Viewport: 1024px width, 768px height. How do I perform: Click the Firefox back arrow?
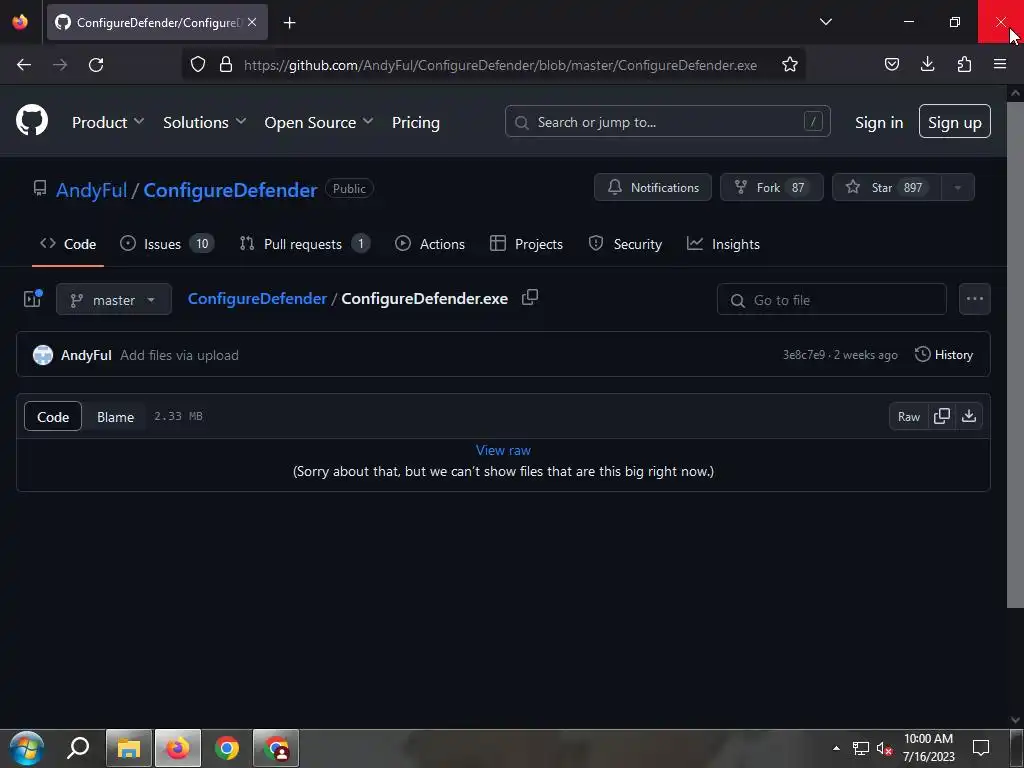point(24,65)
